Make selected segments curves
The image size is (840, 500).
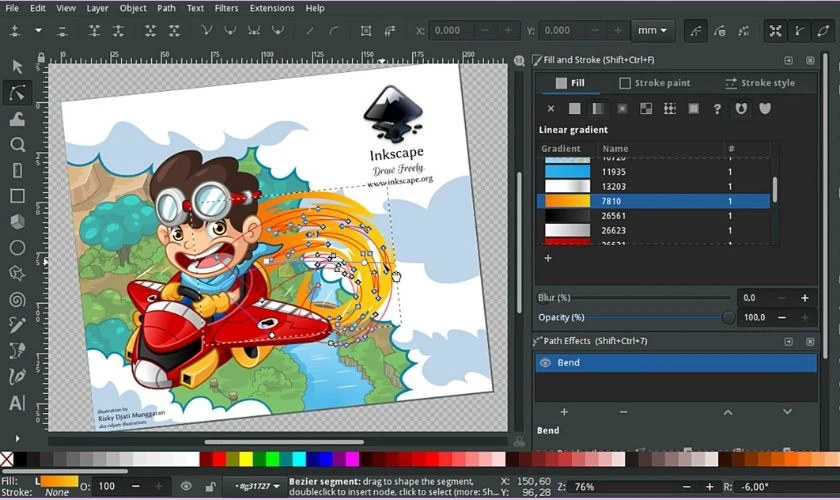pos(333,31)
